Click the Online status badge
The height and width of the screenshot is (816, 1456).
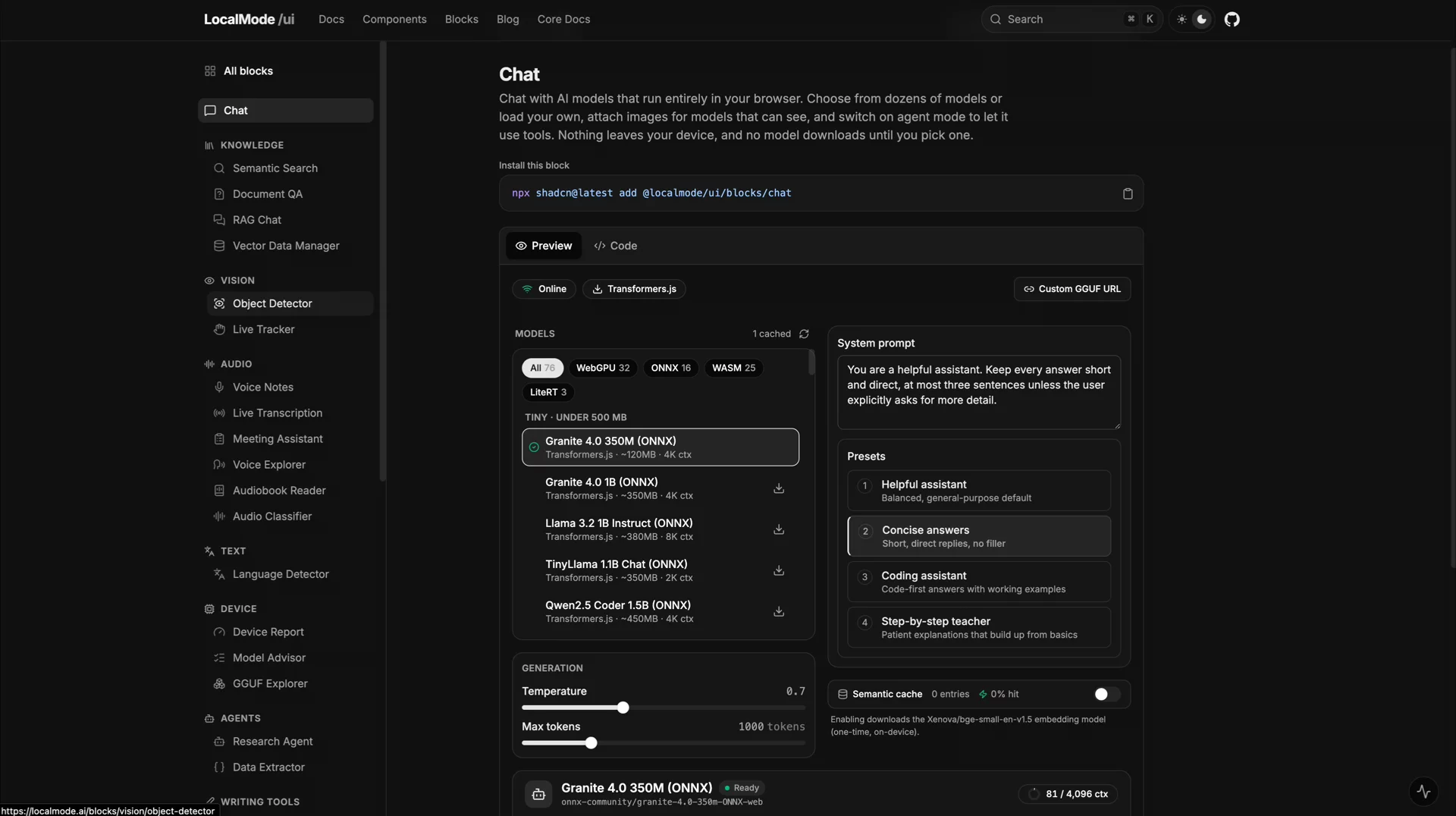(544, 289)
